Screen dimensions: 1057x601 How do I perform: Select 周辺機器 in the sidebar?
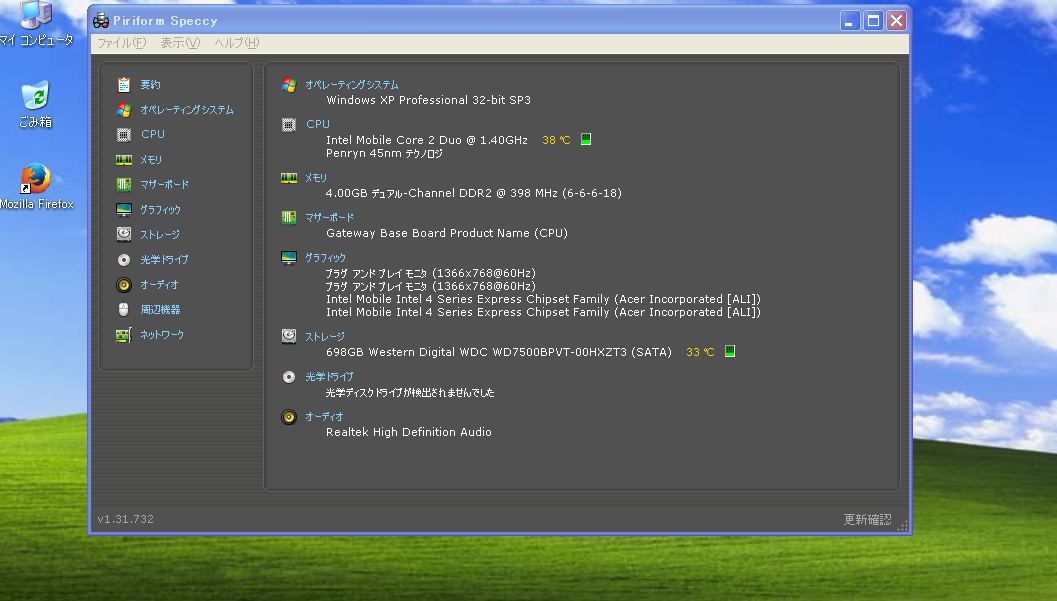coord(160,309)
